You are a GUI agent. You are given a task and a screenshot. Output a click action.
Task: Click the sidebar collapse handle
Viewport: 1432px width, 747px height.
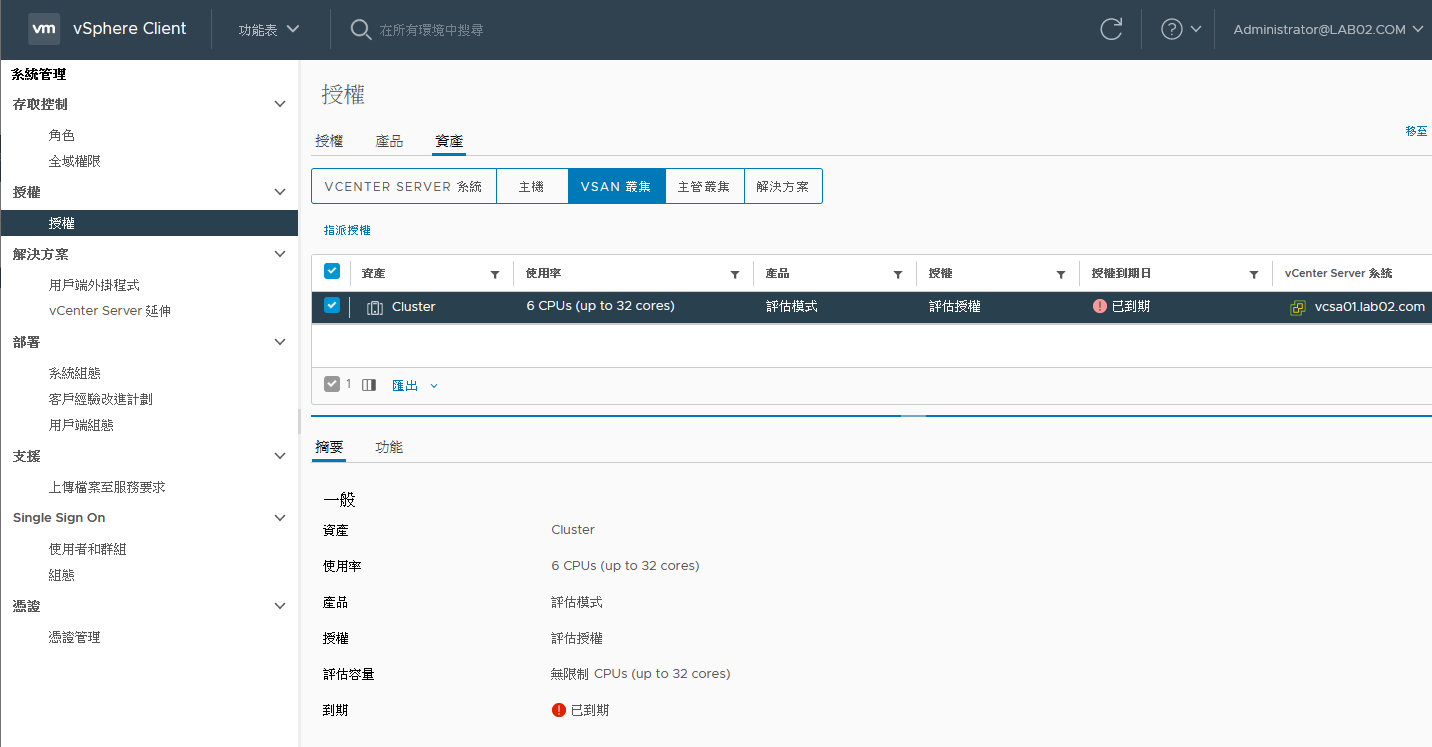click(300, 420)
